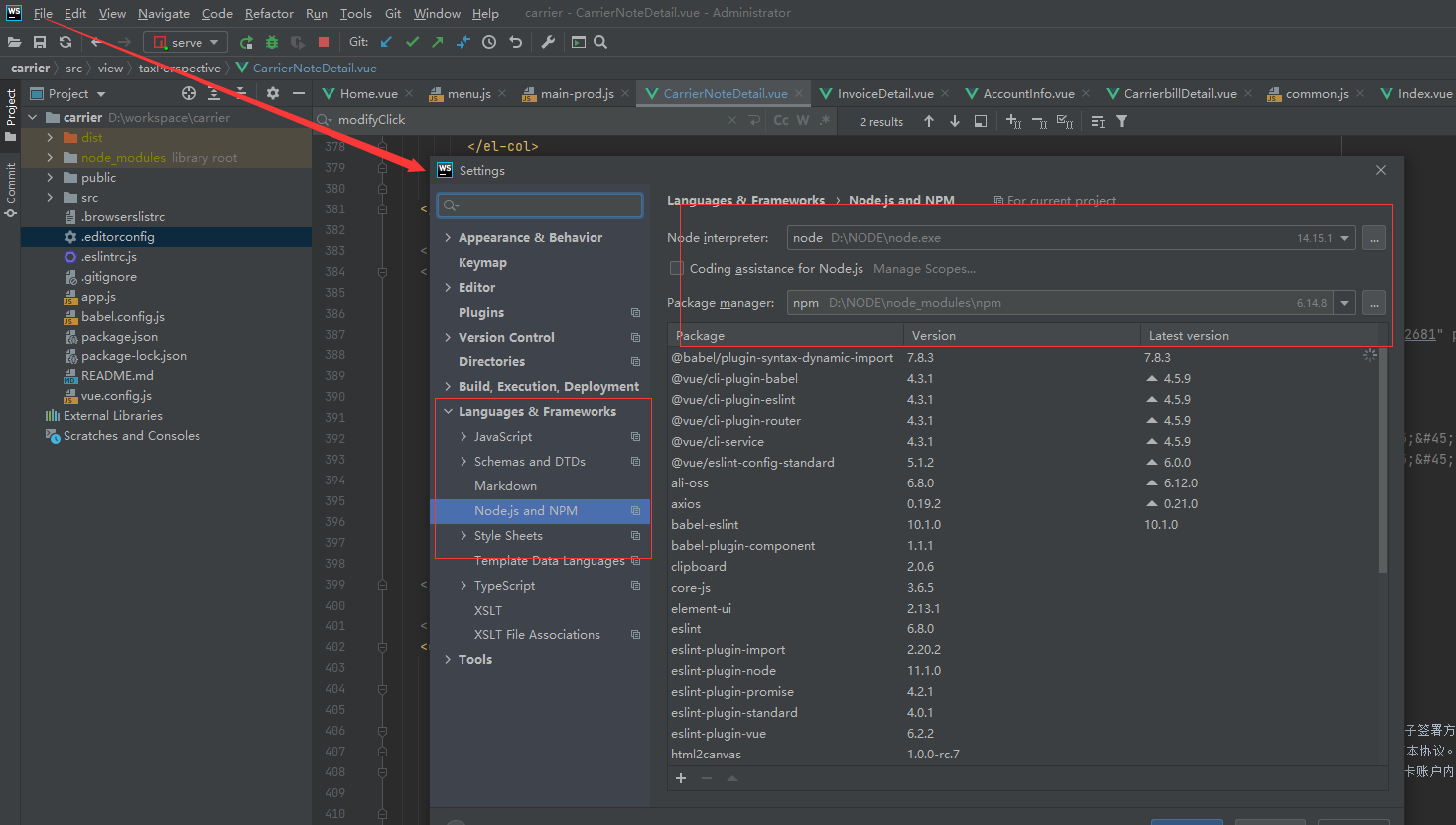Click the add selection for next occurrence icon
1456x825 pixels.
(x=1013, y=121)
